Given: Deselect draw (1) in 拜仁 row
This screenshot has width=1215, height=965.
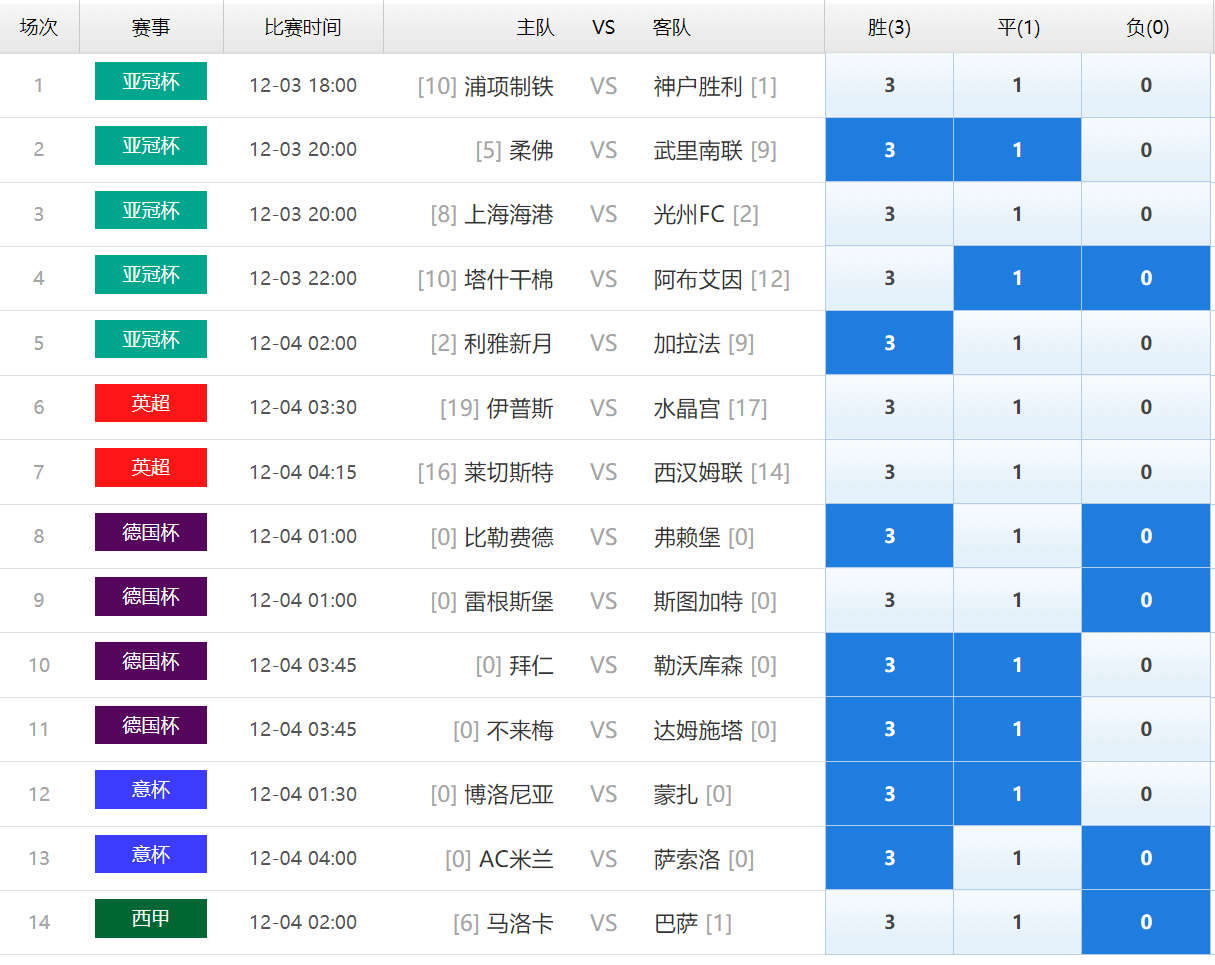Looking at the screenshot, I should coord(1017,665).
